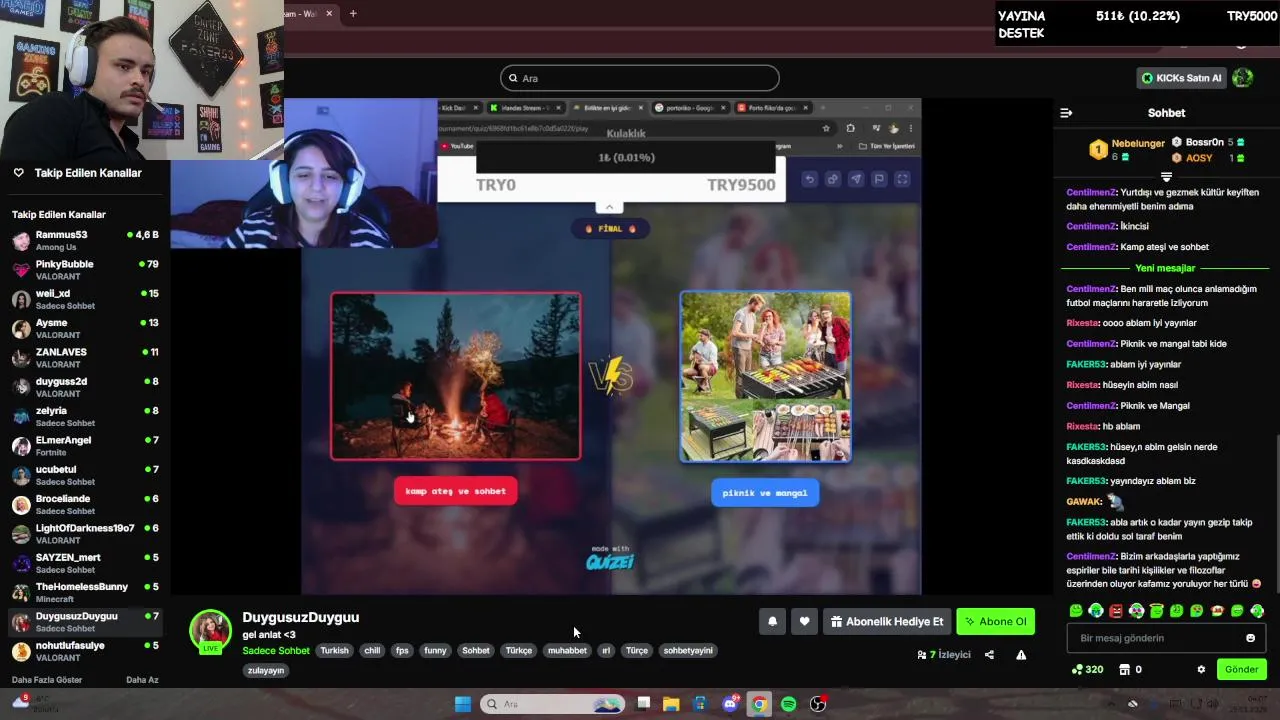
Task: Open Spotify from the taskbar
Action: 788,704
